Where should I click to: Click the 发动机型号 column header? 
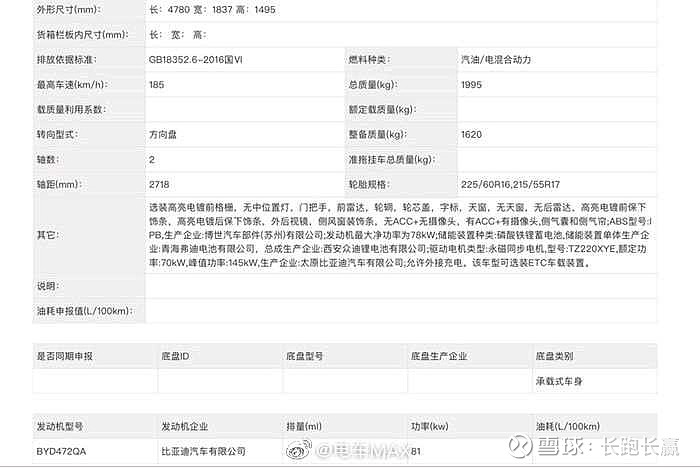coord(60,426)
